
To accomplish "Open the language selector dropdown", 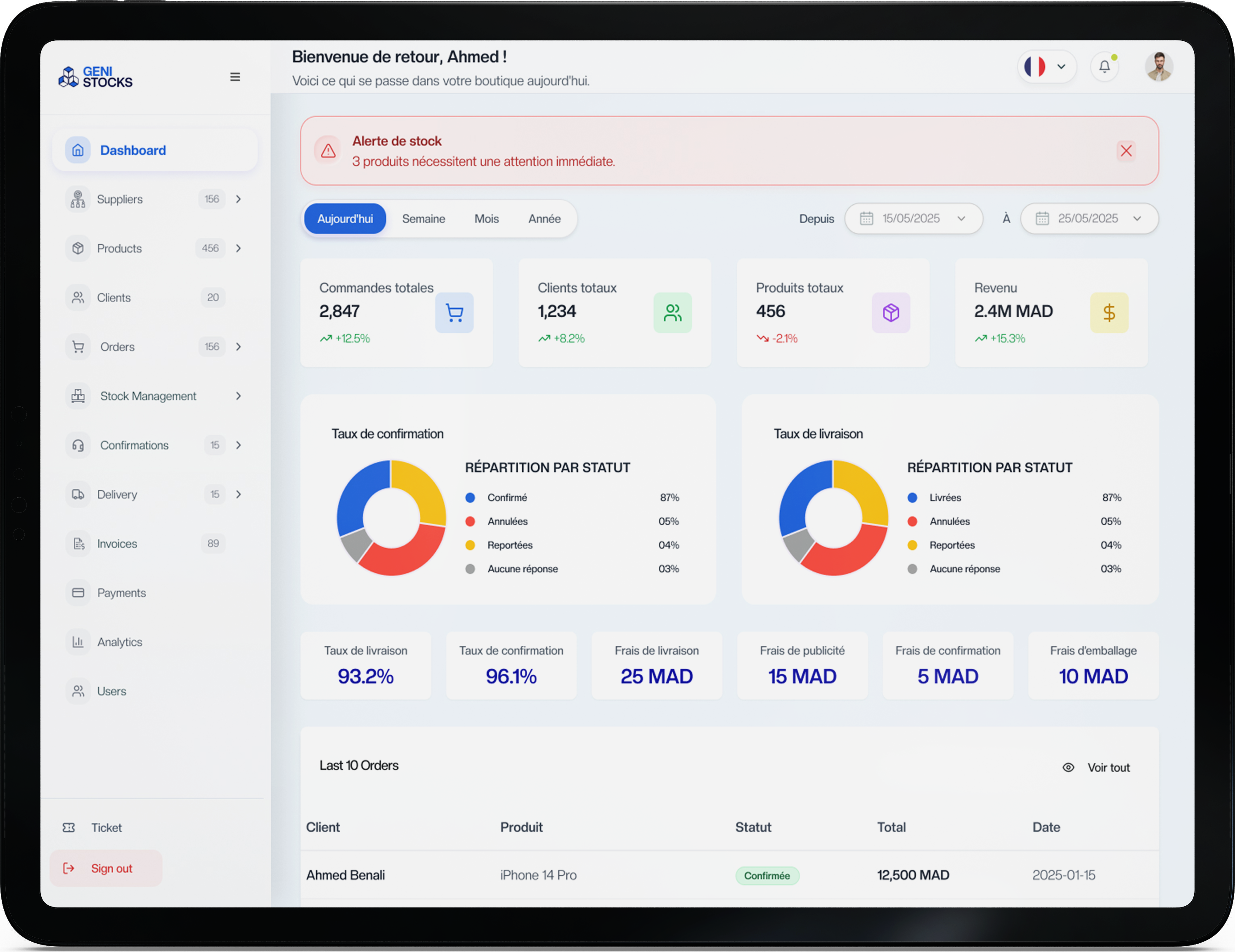I will (x=1046, y=66).
